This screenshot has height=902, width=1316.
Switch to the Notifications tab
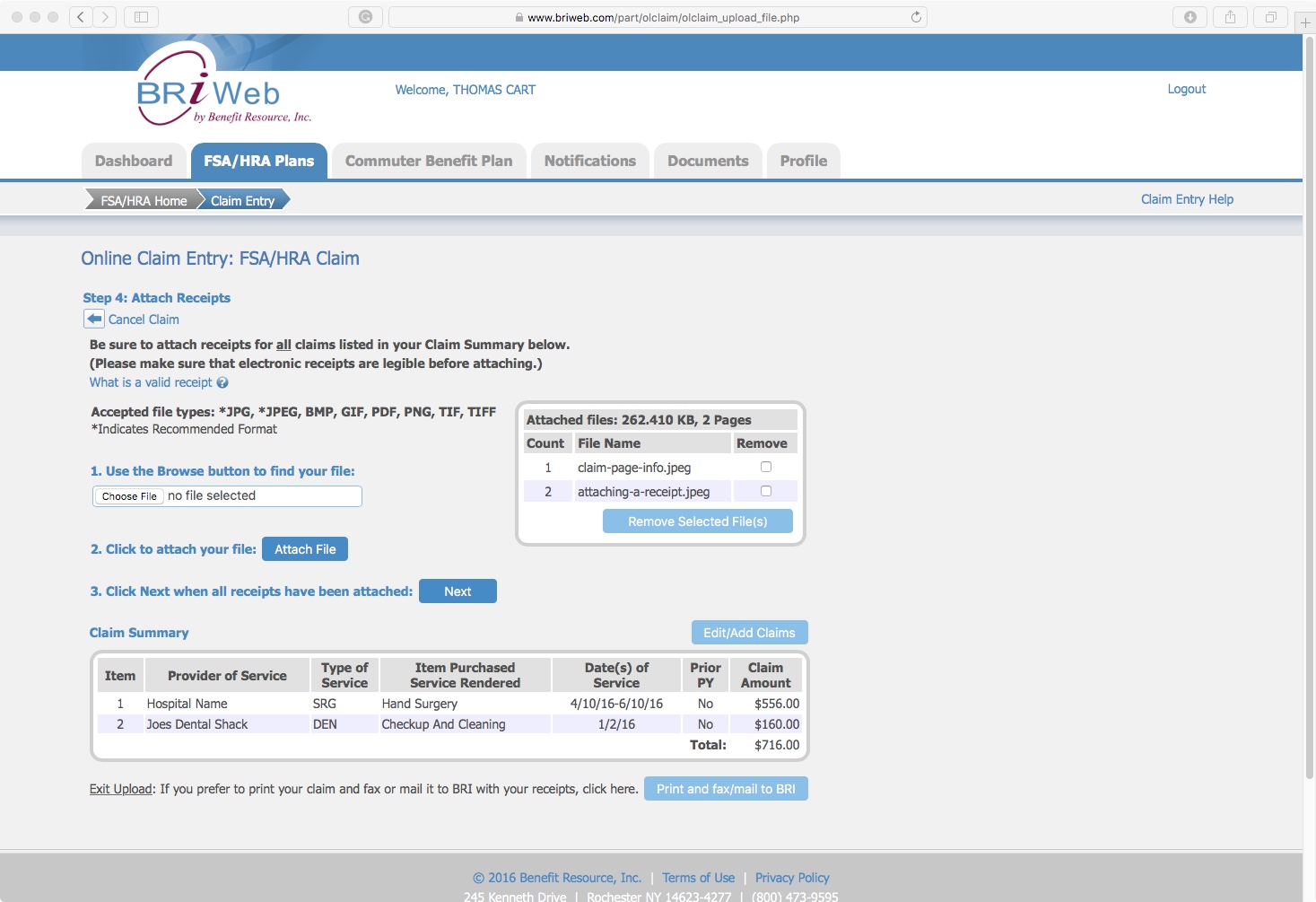(x=589, y=161)
